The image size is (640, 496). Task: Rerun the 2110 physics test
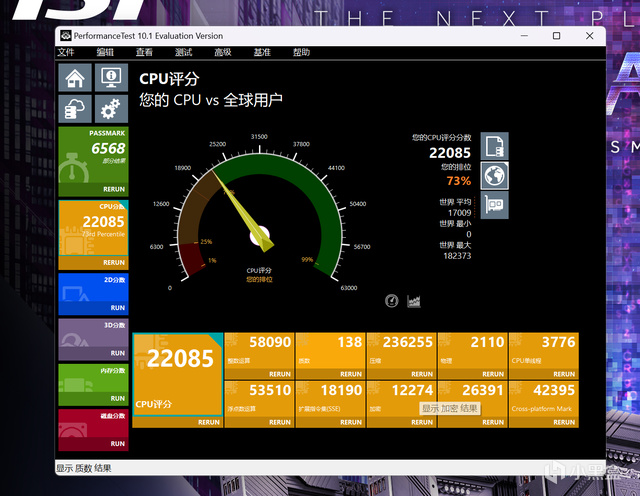pos(493,374)
